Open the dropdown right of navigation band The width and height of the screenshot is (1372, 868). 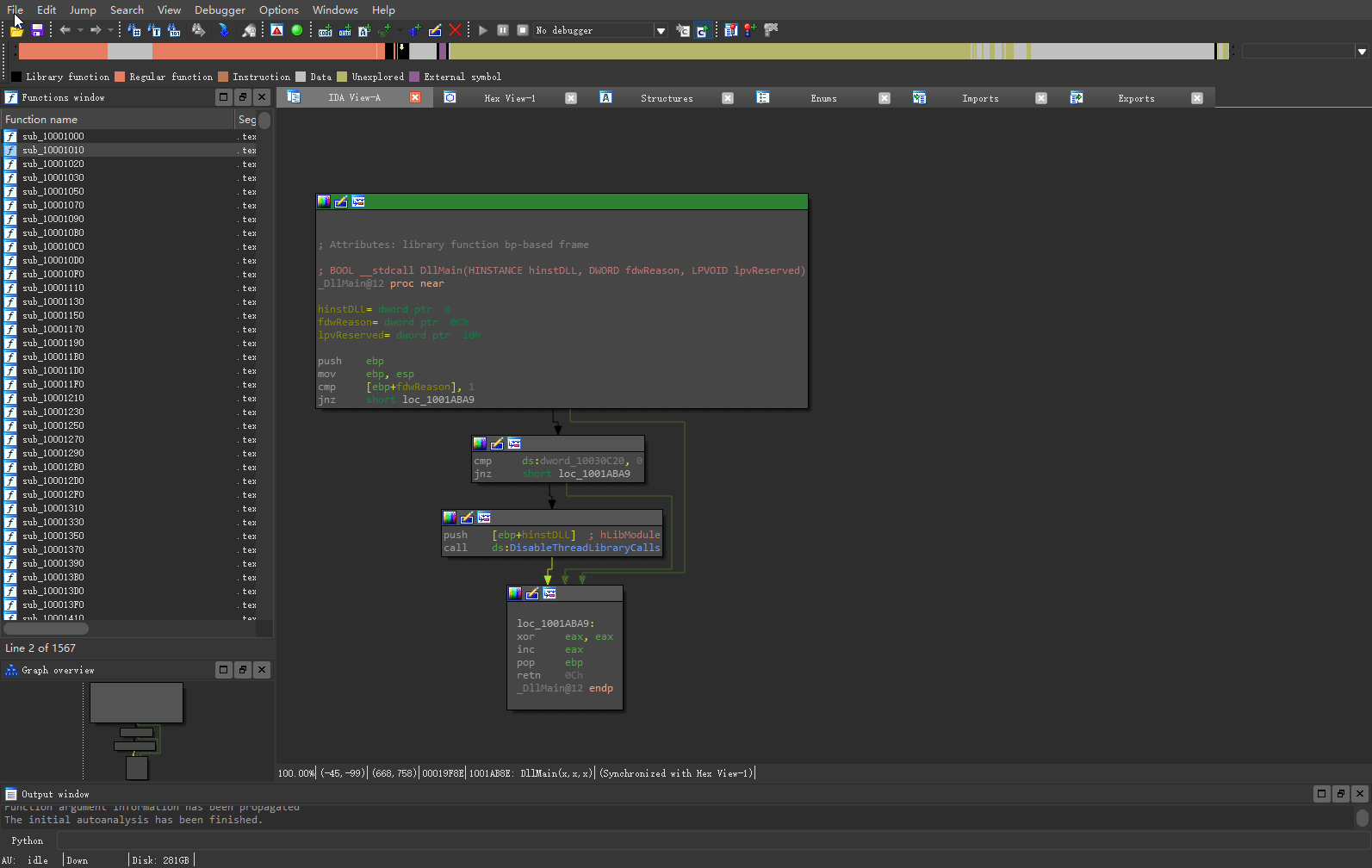[1362, 51]
